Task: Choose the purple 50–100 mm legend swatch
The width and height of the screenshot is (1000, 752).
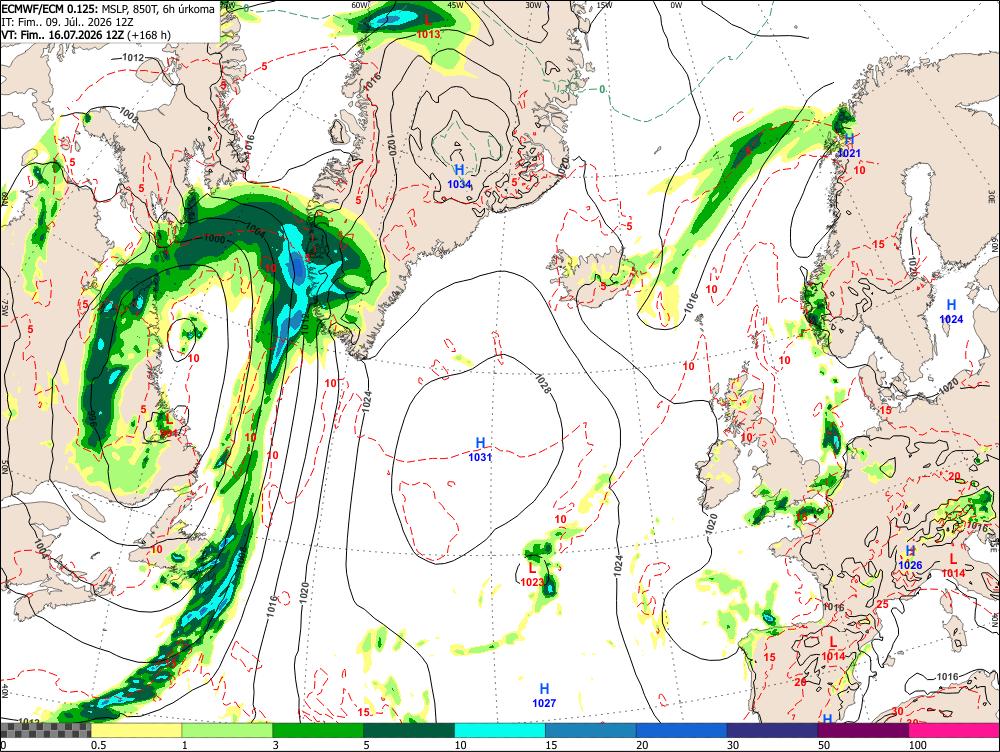Action: pos(864,730)
